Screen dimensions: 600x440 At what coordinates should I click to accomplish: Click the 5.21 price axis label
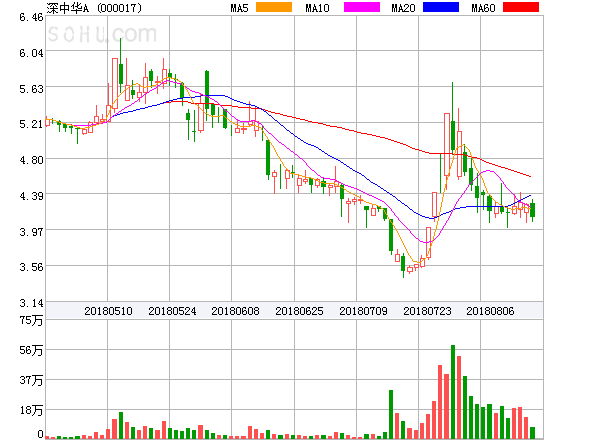[x=31, y=124]
